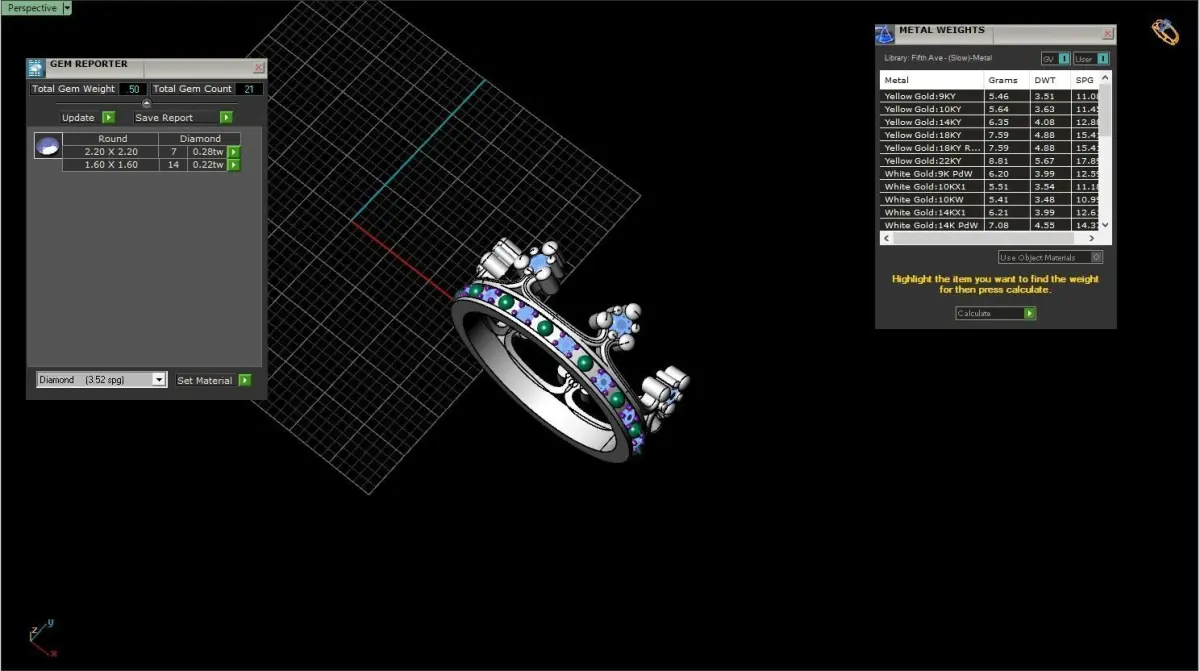Click the 1.60 X 1.60 gem size cell
1200x671 pixels.
pos(111,165)
